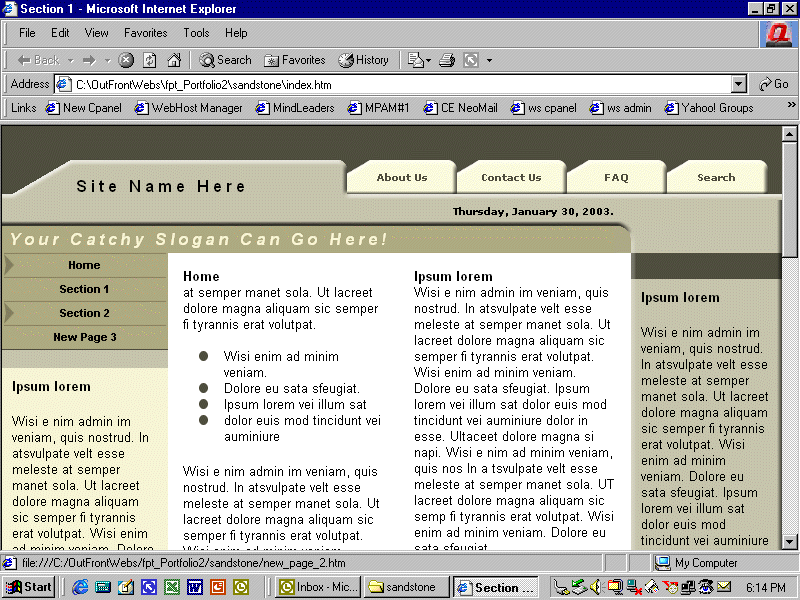Image resolution: width=800 pixels, height=600 pixels.
Task: Show the History pane from the toolbar
Action: pos(363,60)
